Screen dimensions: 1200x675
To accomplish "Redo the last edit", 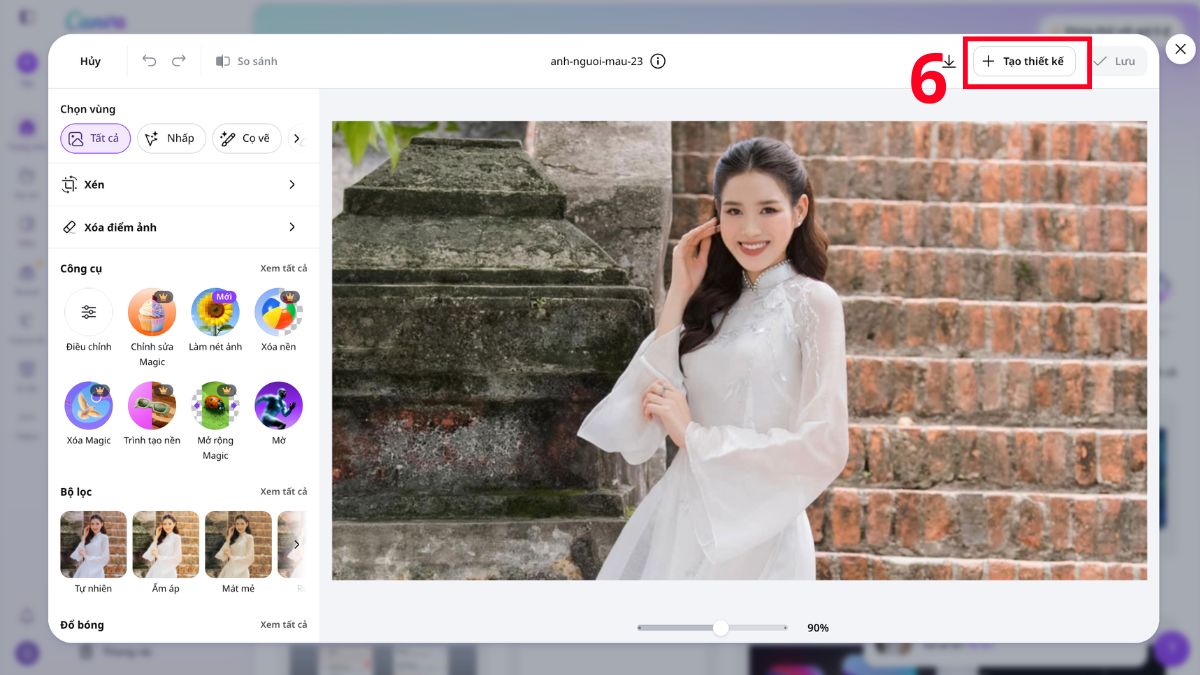I will point(179,61).
